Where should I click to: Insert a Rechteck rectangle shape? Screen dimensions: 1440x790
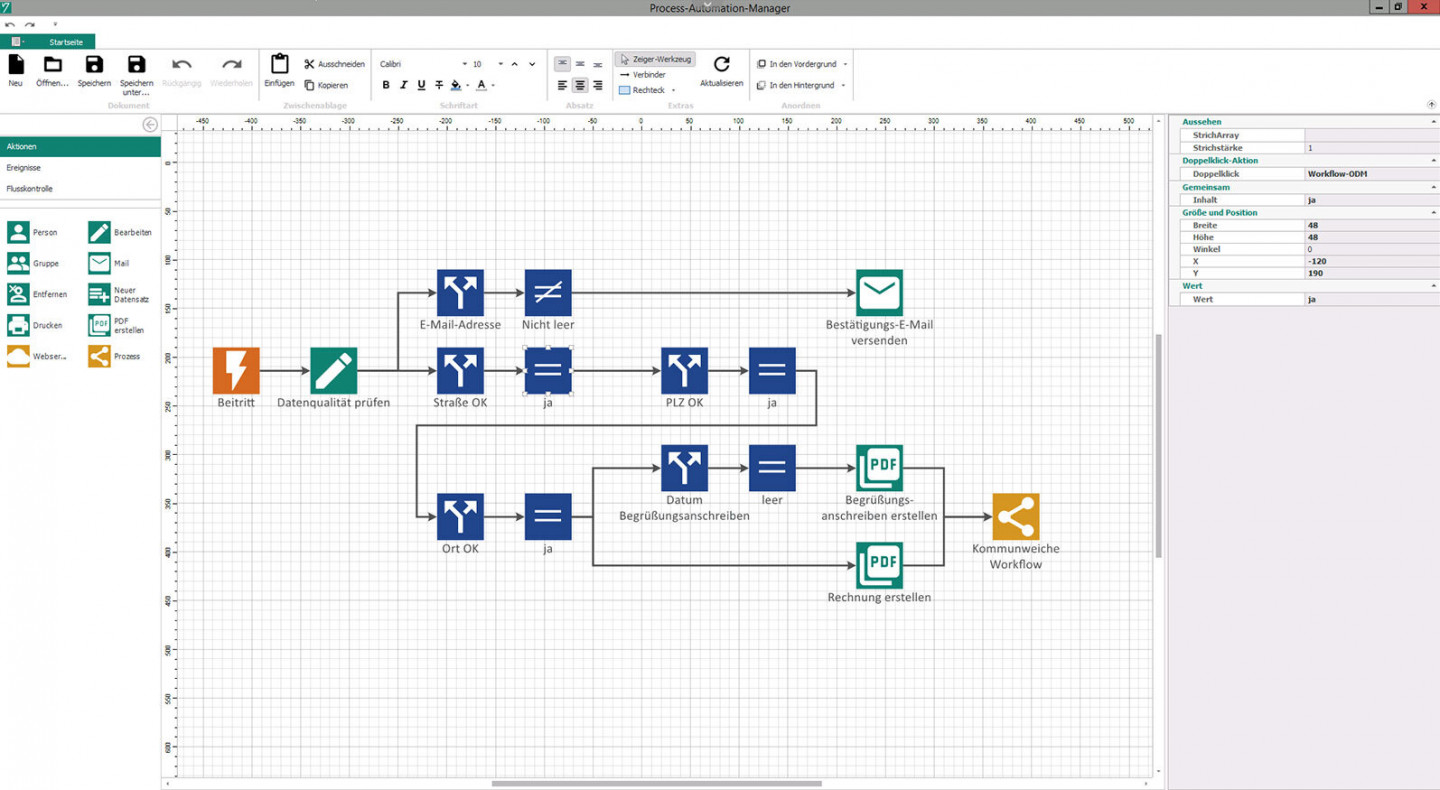[x=641, y=91]
